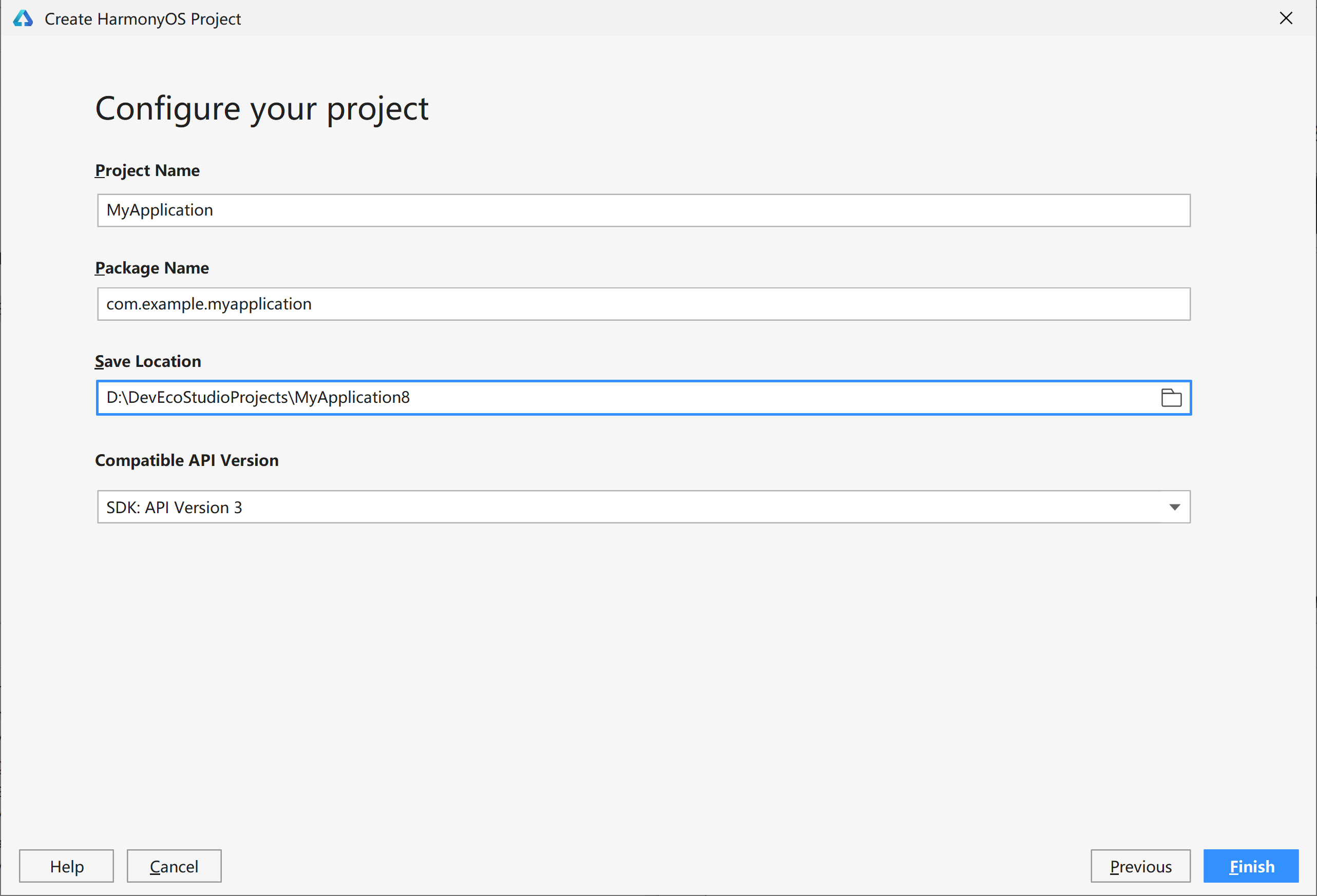The image size is (1317, 896).
Task: Cancel the project creation
Action: click(174, 866)
